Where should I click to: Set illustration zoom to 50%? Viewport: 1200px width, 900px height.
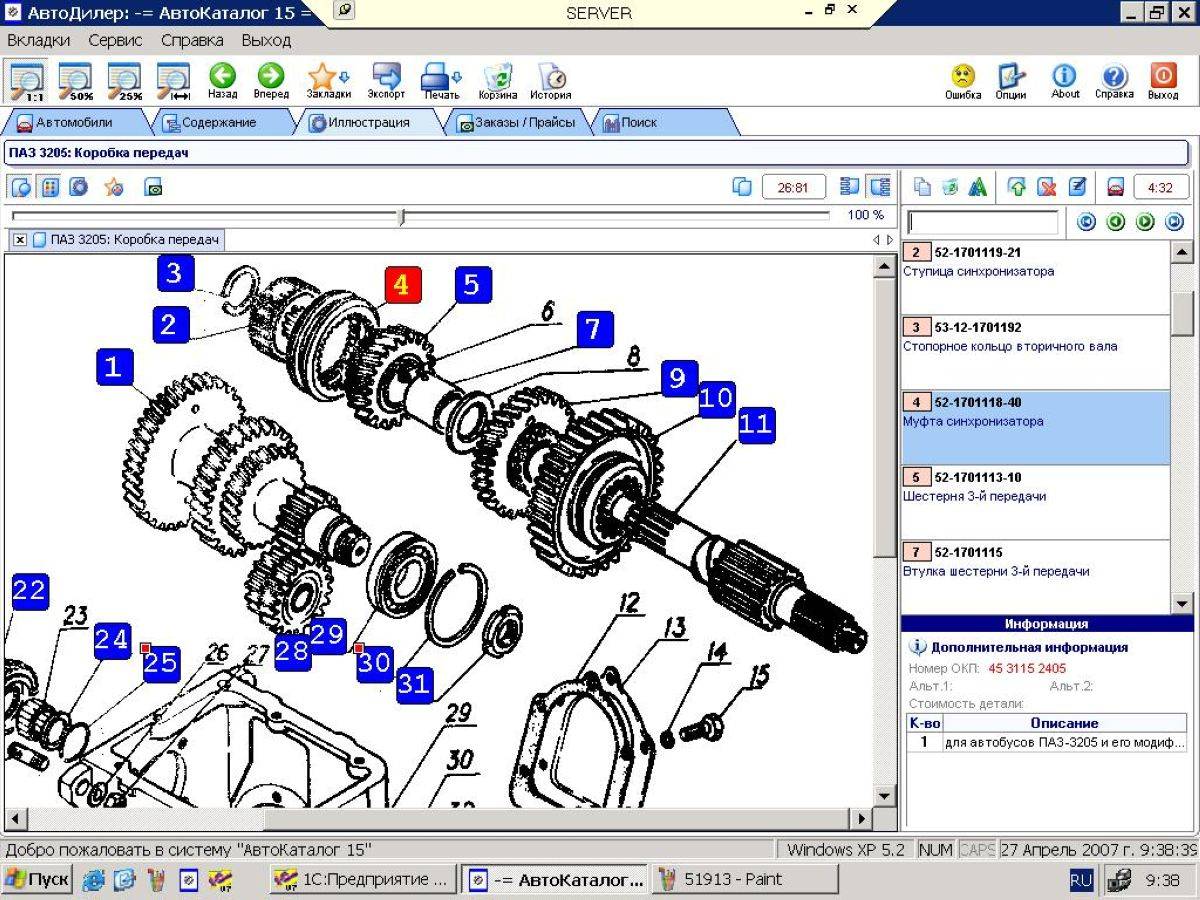click(75, 80)
